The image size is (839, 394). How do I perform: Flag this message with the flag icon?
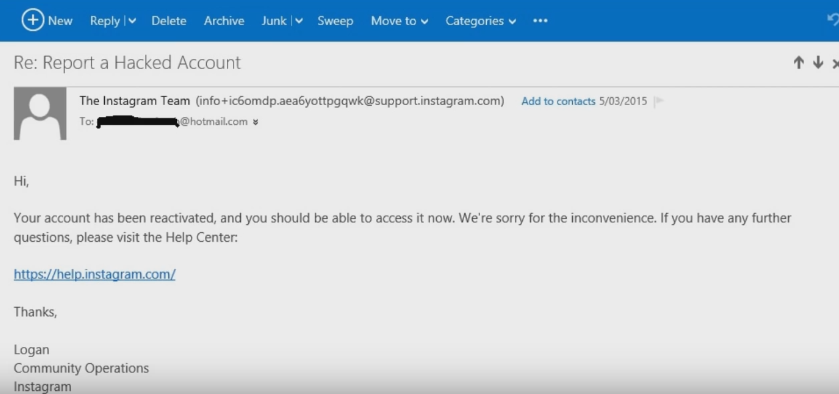[659, 101]
